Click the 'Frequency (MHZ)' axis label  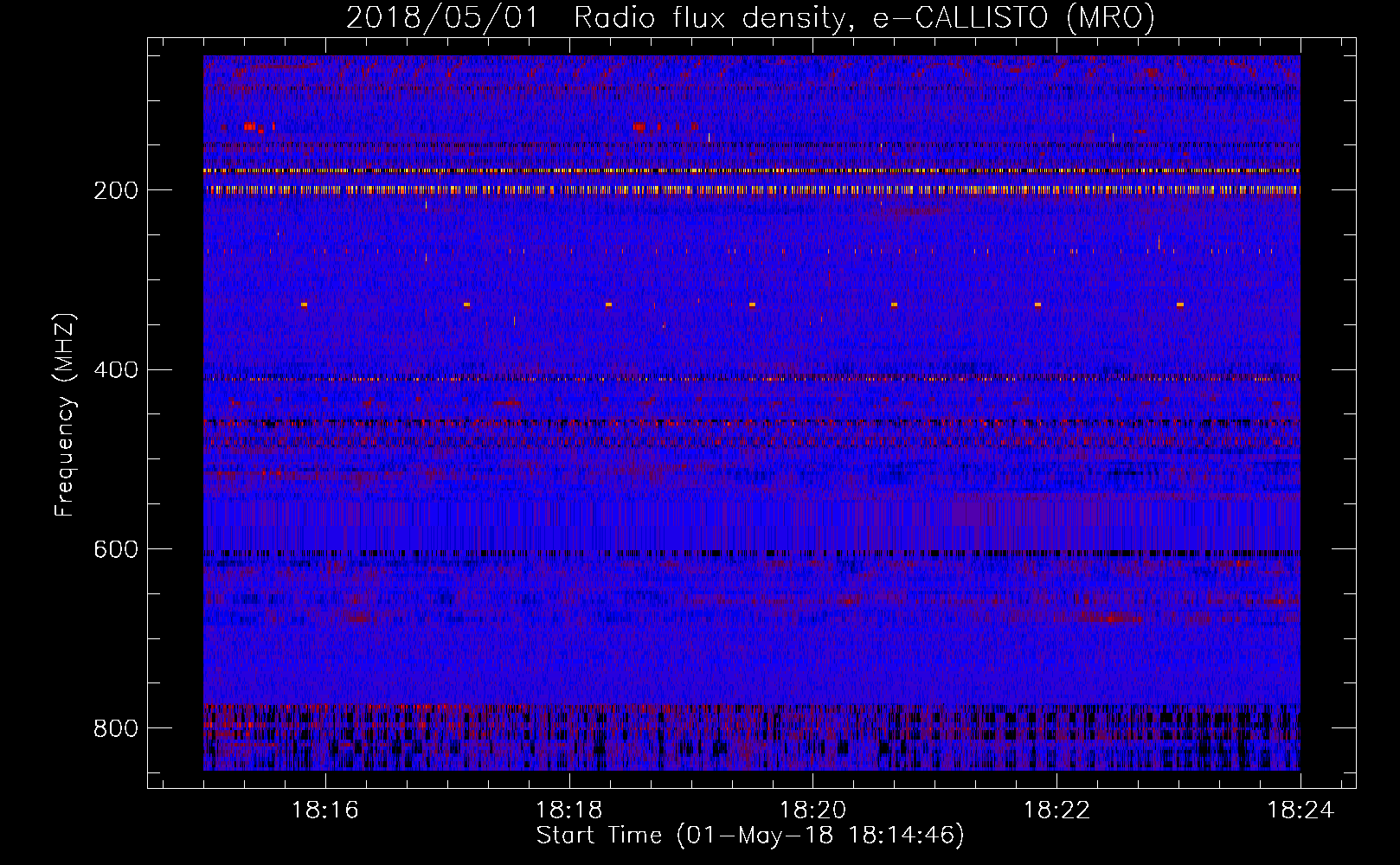click(x=65, y=415)
